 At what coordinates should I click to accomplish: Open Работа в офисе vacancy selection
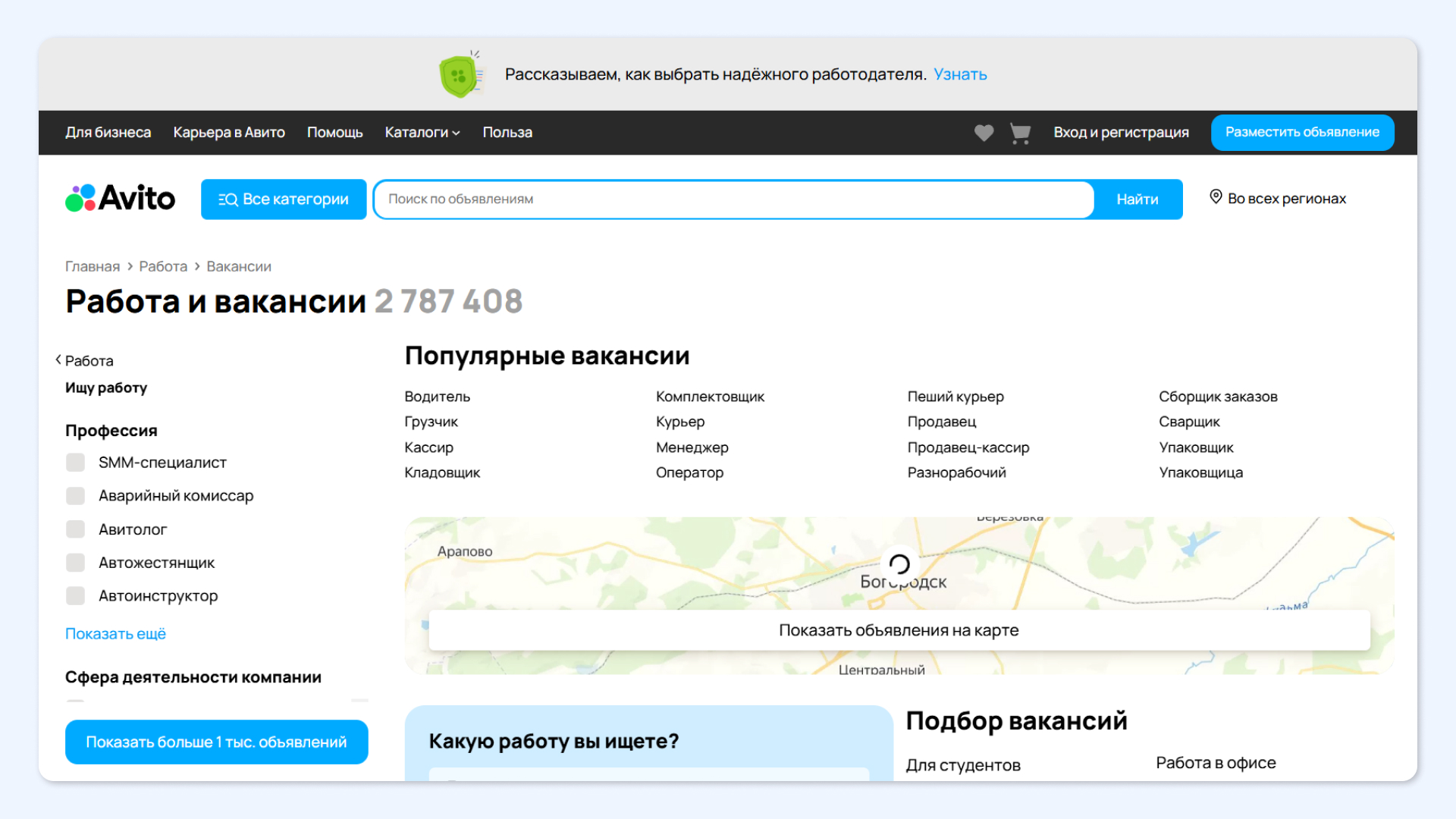pos(1216,763)
